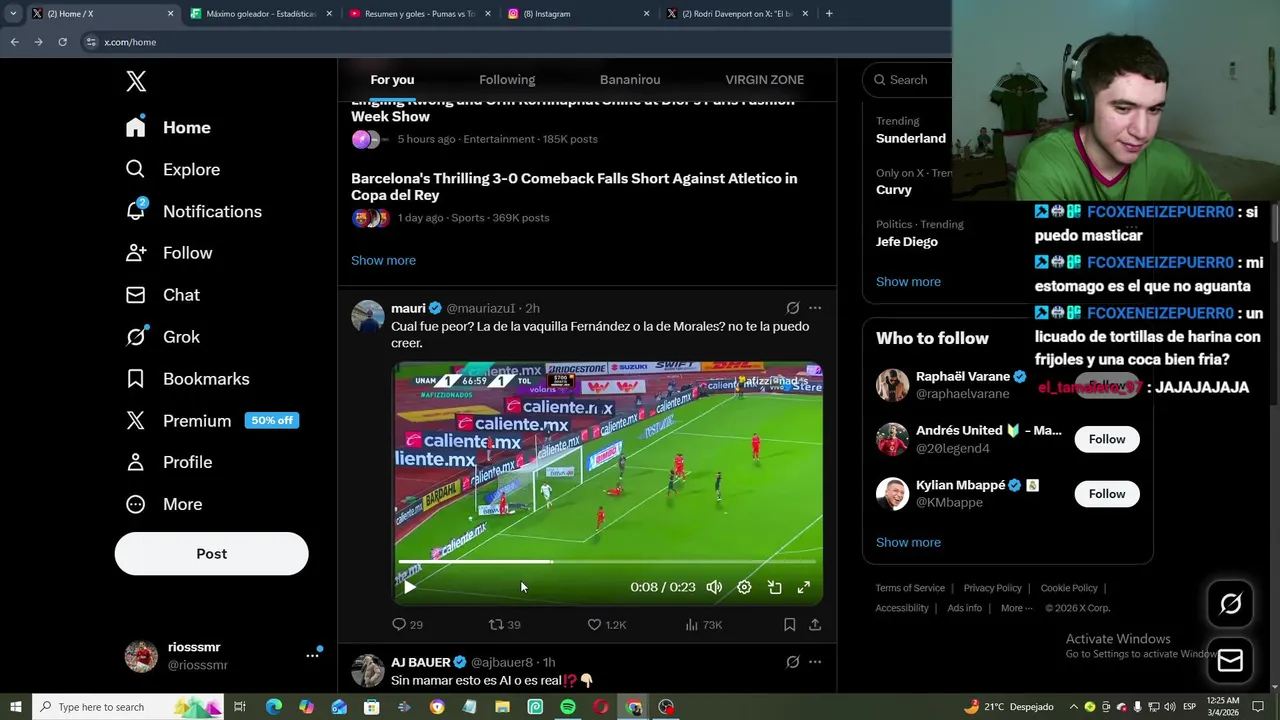
Task: Expand the footer More menu
Action: click(x=1016, y=608)
